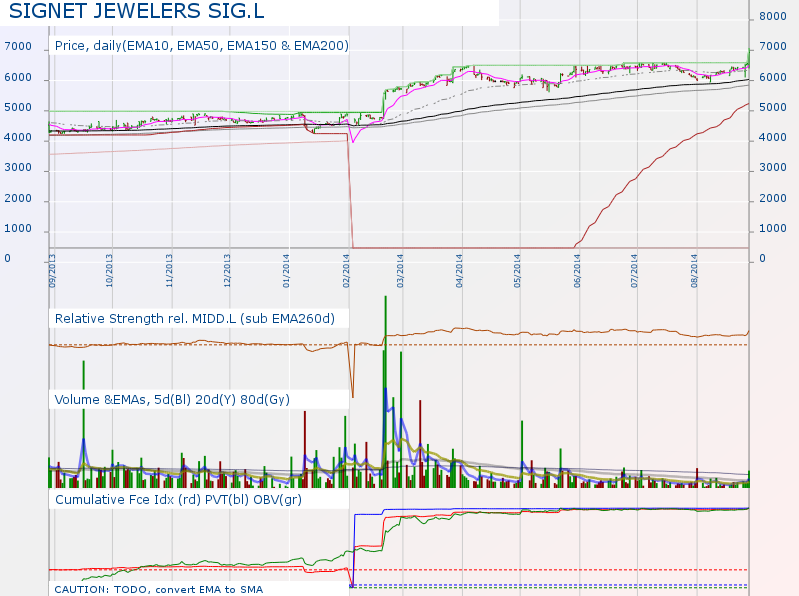Click the 06/2014 date axis label
This screenshot has width=799, height=596.
click(577, 271)
